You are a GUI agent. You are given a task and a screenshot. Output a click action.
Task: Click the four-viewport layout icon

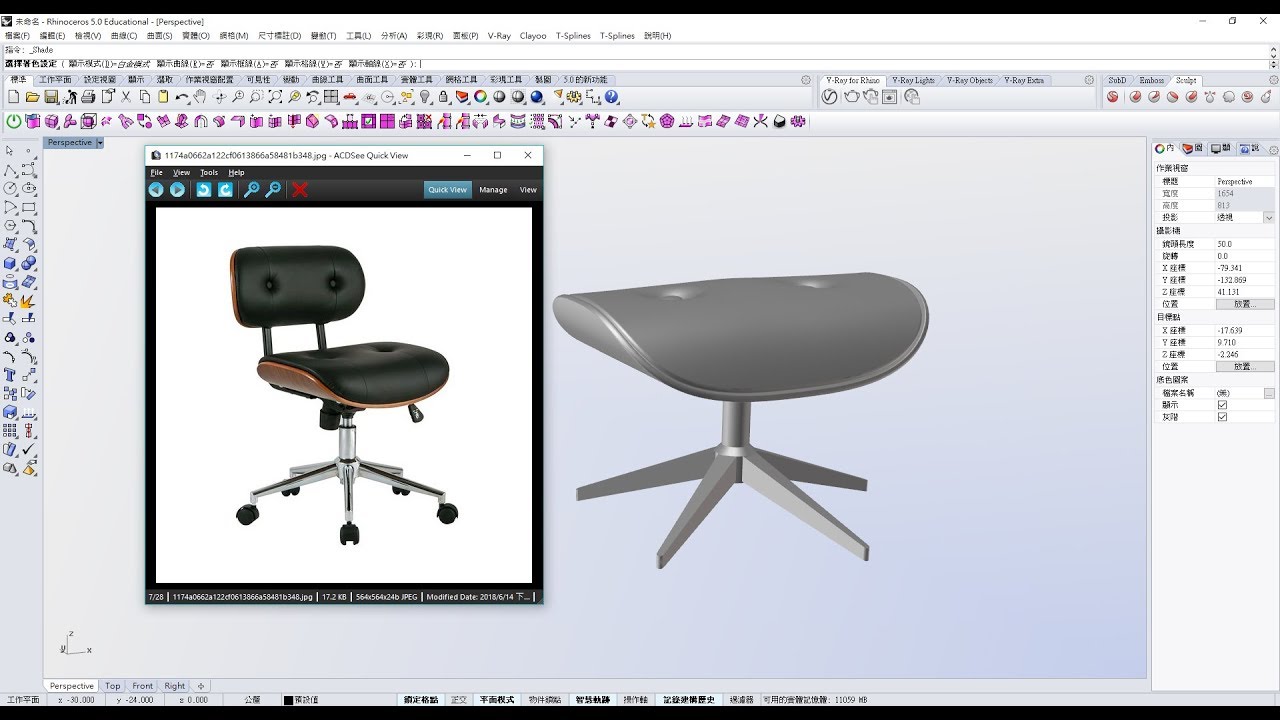[x=331, y=97]
